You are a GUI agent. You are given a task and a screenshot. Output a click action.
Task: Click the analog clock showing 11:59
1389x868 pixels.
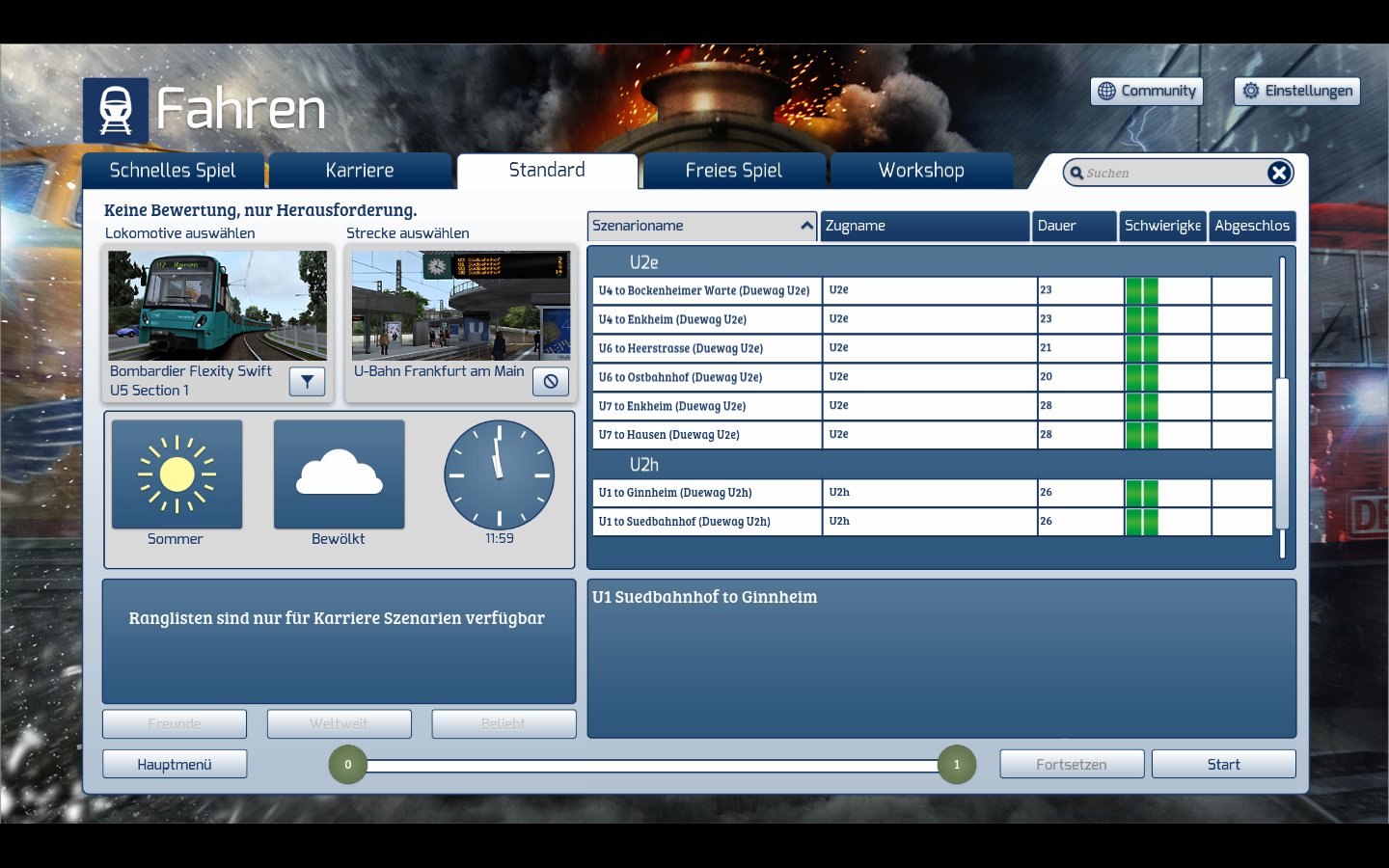tap(499, 475)
